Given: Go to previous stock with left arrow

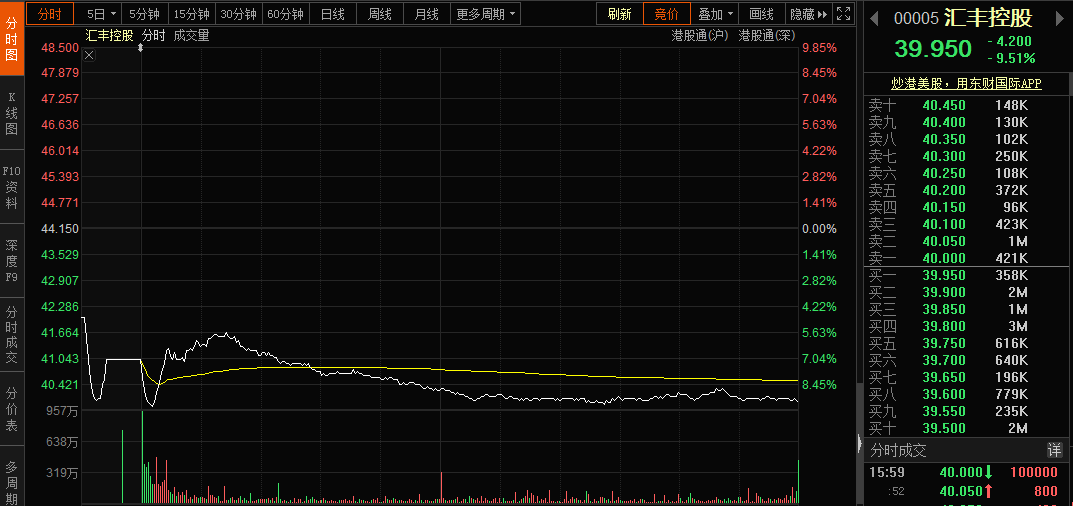Looking at the screenshot, I should tap(874, 18).
